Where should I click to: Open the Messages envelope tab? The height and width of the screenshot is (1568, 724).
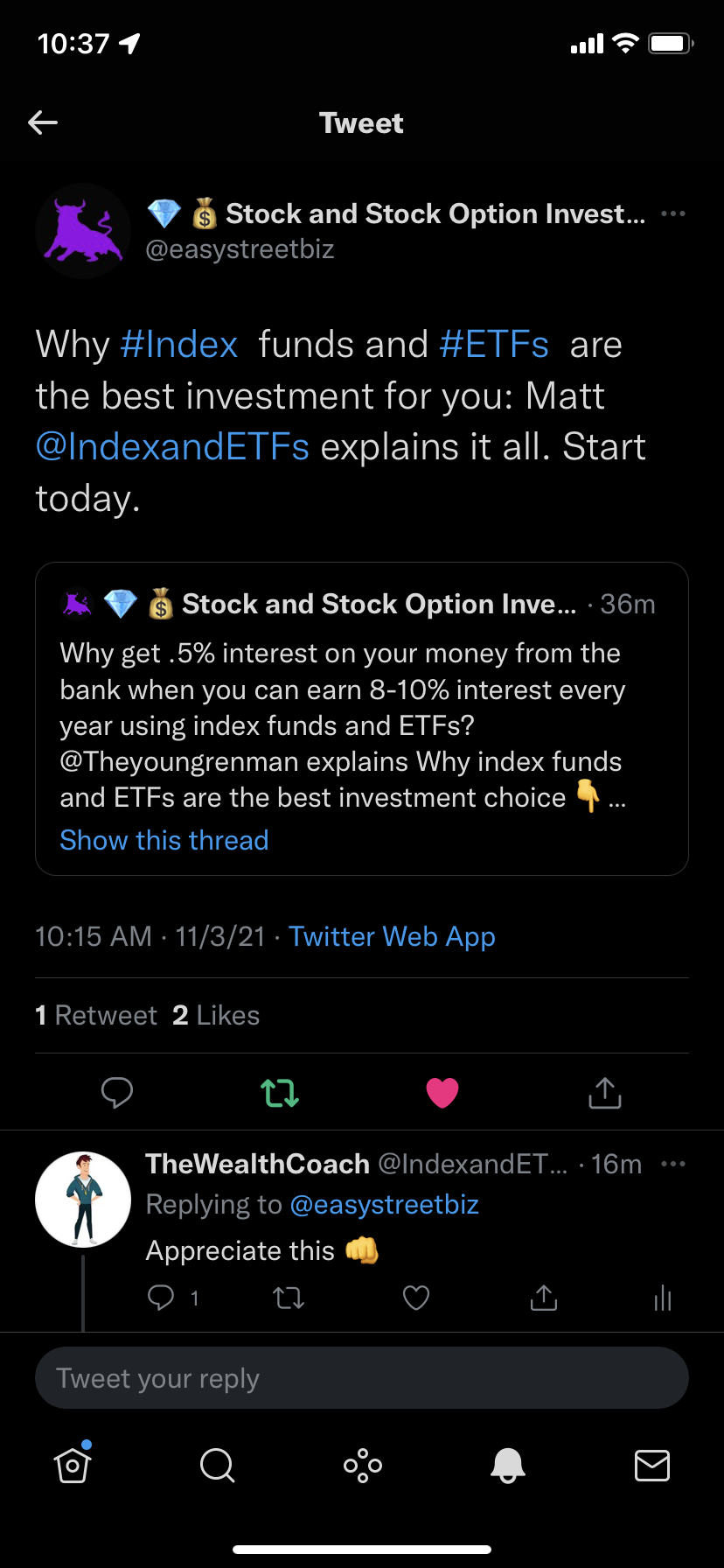(x=652, y=1465)
